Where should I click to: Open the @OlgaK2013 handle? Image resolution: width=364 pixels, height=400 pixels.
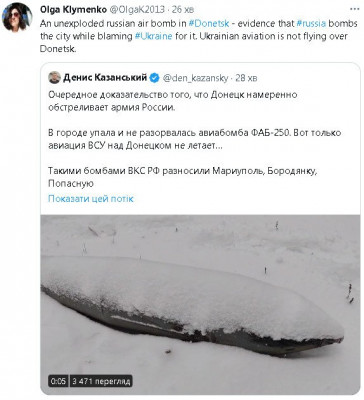pyautogui.click(x=137, y=10)
